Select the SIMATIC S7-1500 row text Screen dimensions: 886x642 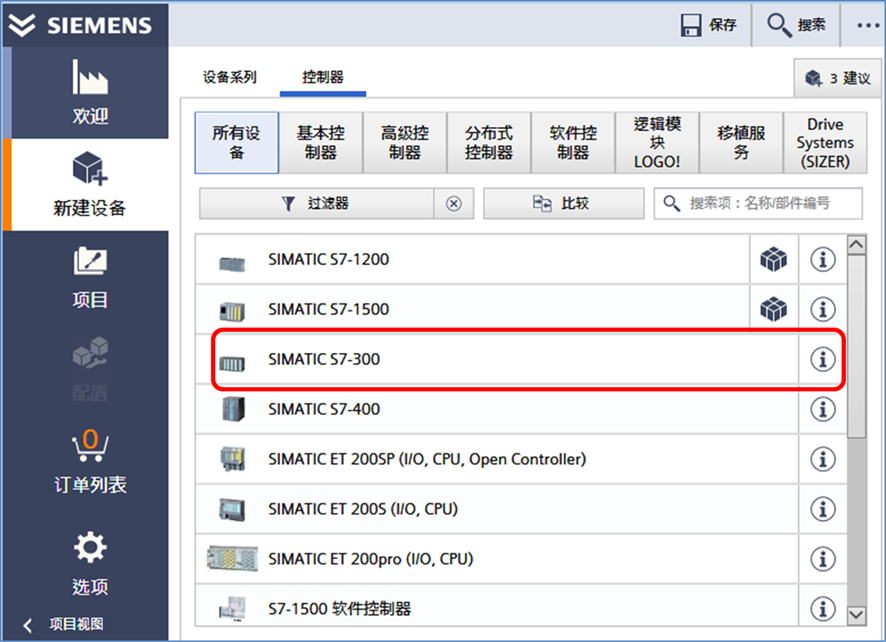point(328,309)
